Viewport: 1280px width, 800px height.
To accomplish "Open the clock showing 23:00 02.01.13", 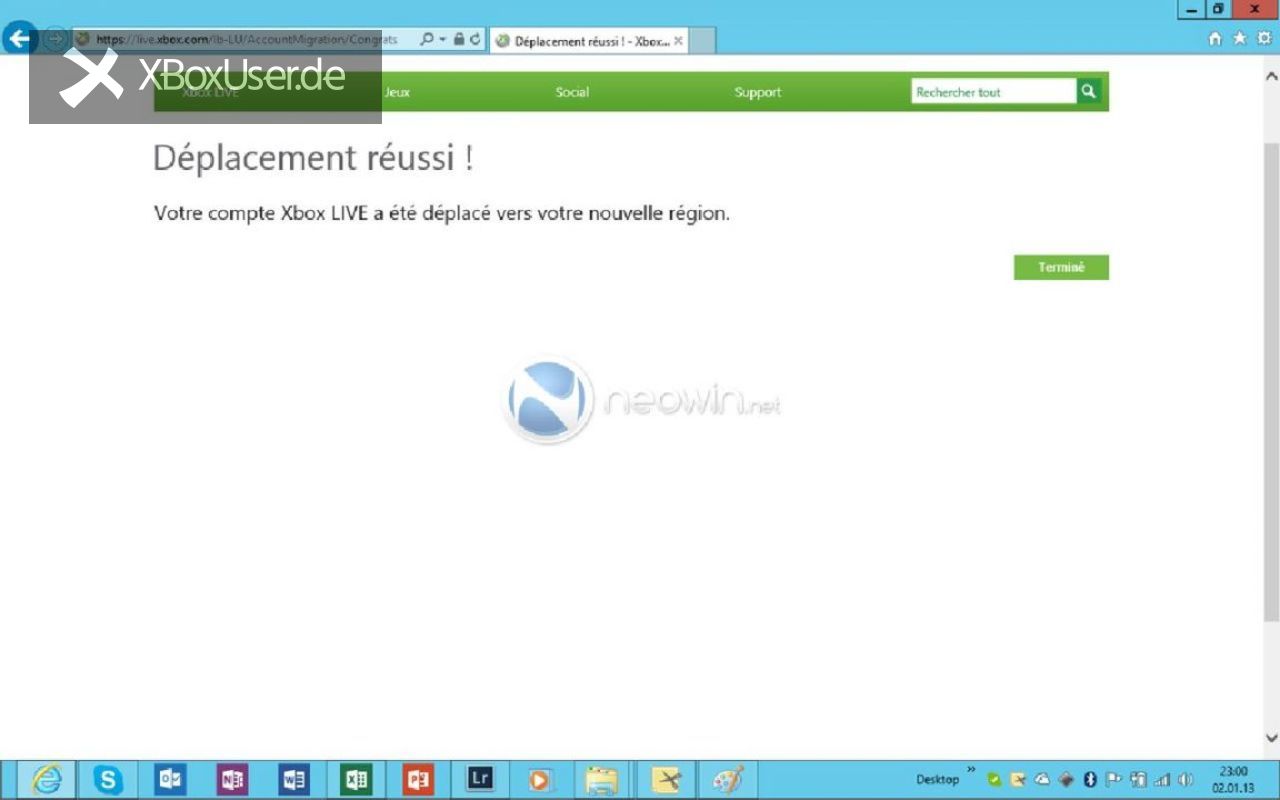I will pos(1233,780).
